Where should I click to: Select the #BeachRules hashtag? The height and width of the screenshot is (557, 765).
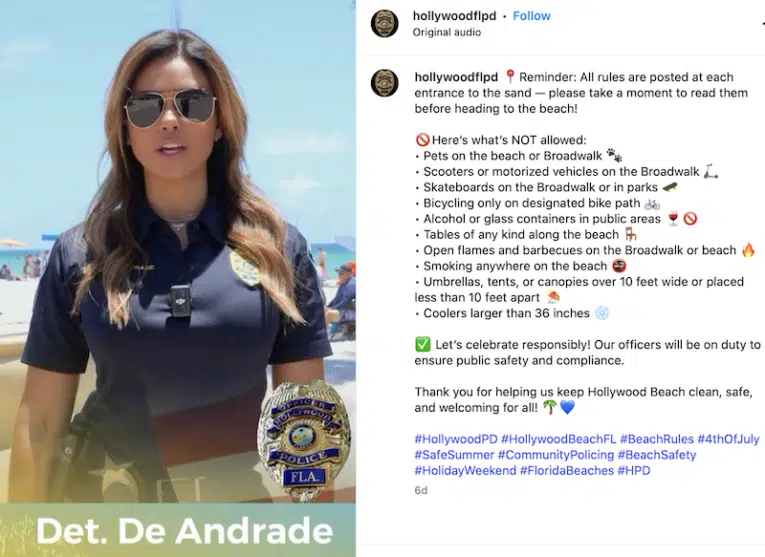[x=657, y=439]
